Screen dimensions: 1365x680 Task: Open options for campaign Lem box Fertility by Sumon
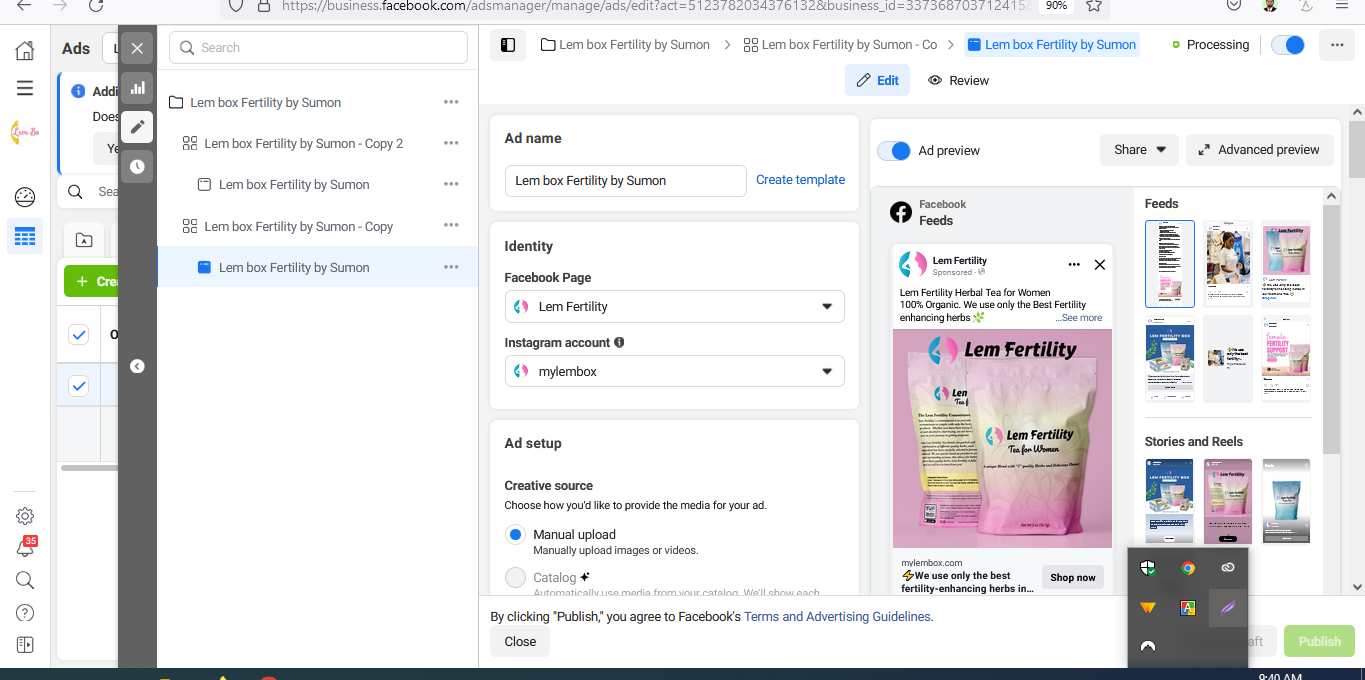coord(451,102)
